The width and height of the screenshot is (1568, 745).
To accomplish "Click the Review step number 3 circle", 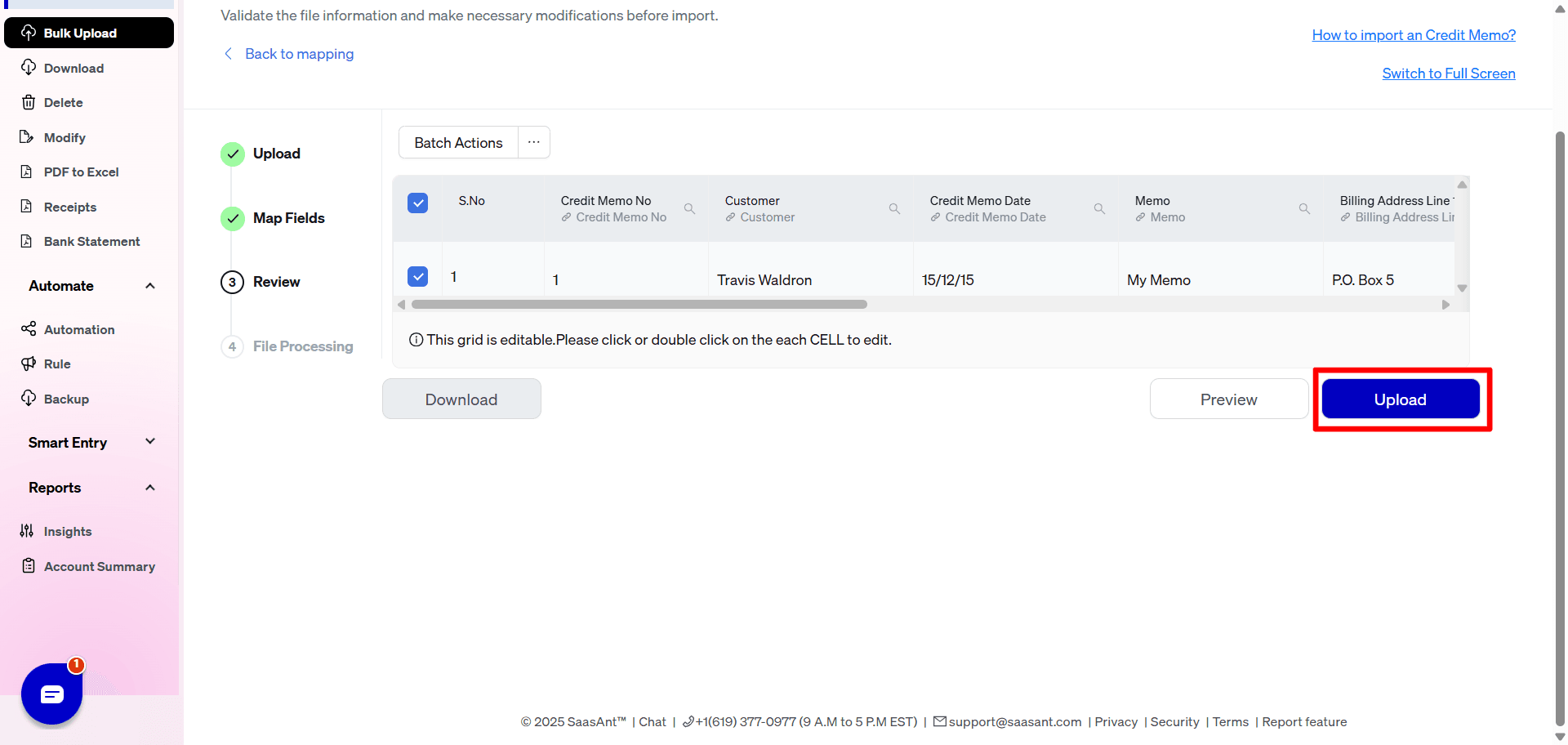I will click(233, 282).
